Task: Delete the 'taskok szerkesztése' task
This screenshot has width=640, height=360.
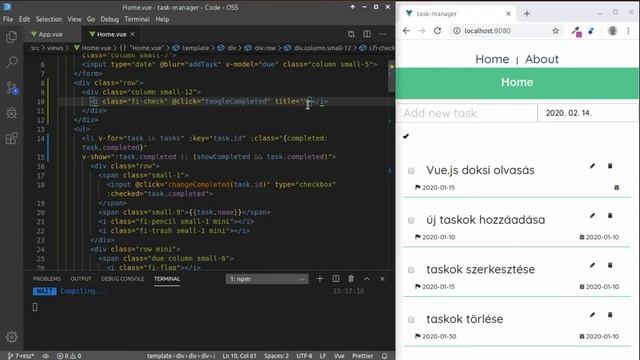Action: tap(610, 265)
